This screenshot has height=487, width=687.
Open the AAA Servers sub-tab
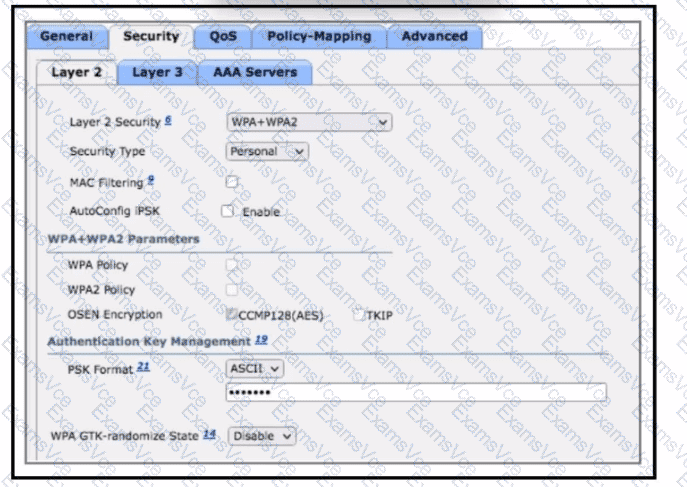(254, 72)
